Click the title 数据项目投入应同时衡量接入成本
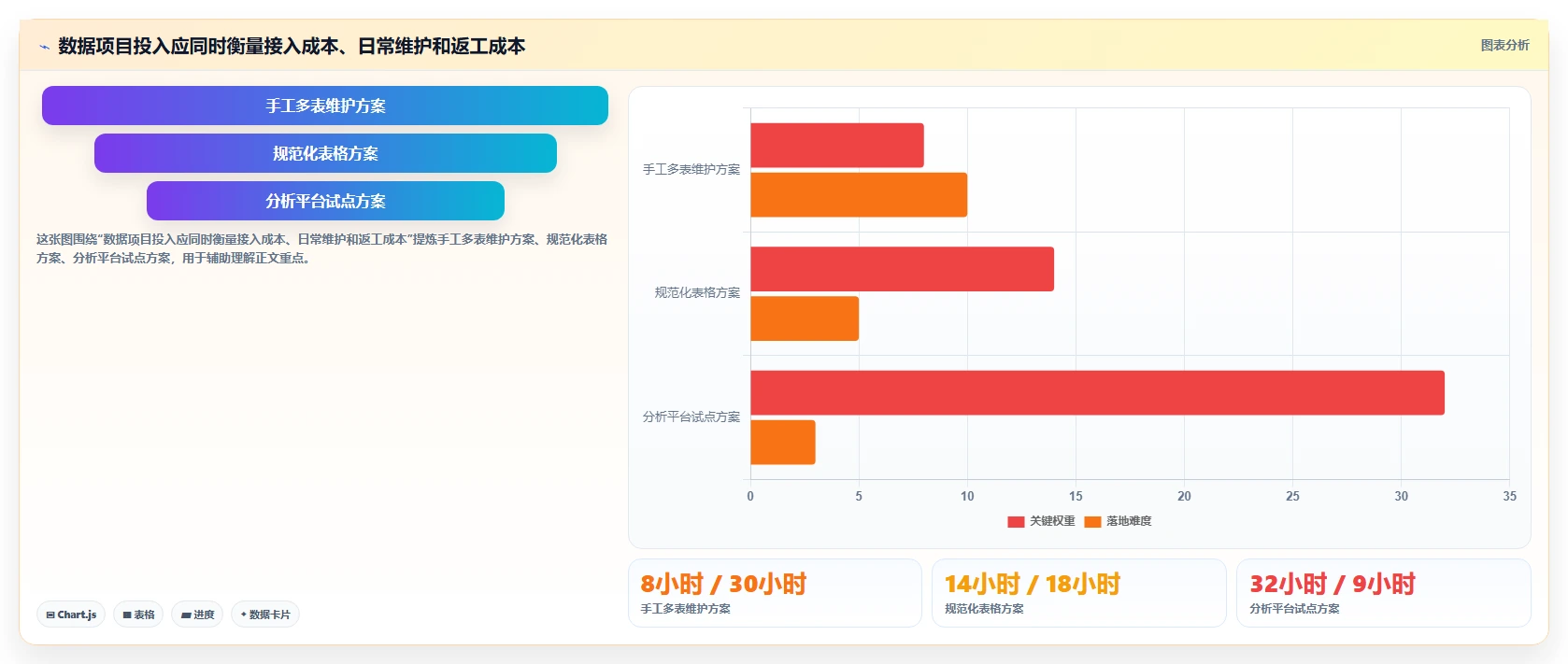Viewport: 1568px width, 664px height. pos(292,46)
